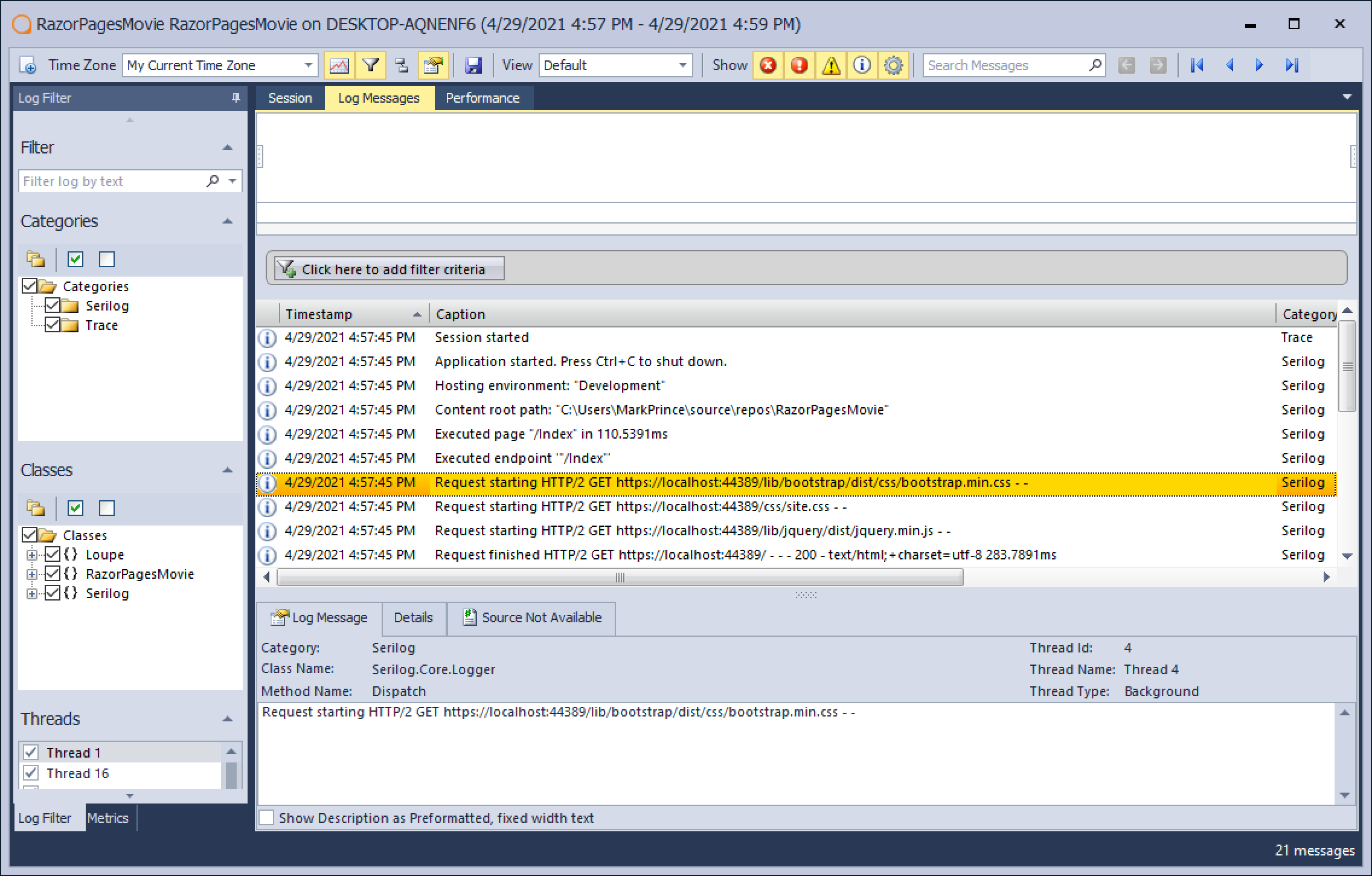Switch to the Session tab
Screen dimensions: 1372x876
pyautogui.click(x=289, y=97)
